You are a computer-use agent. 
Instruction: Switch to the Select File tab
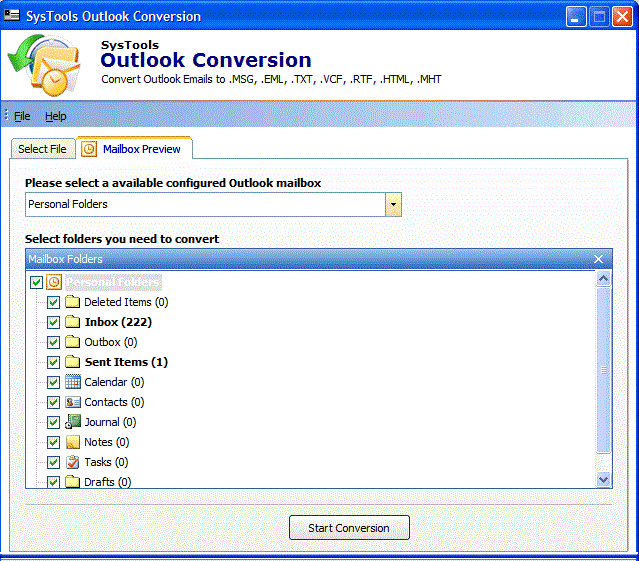[x=42, y=149]
